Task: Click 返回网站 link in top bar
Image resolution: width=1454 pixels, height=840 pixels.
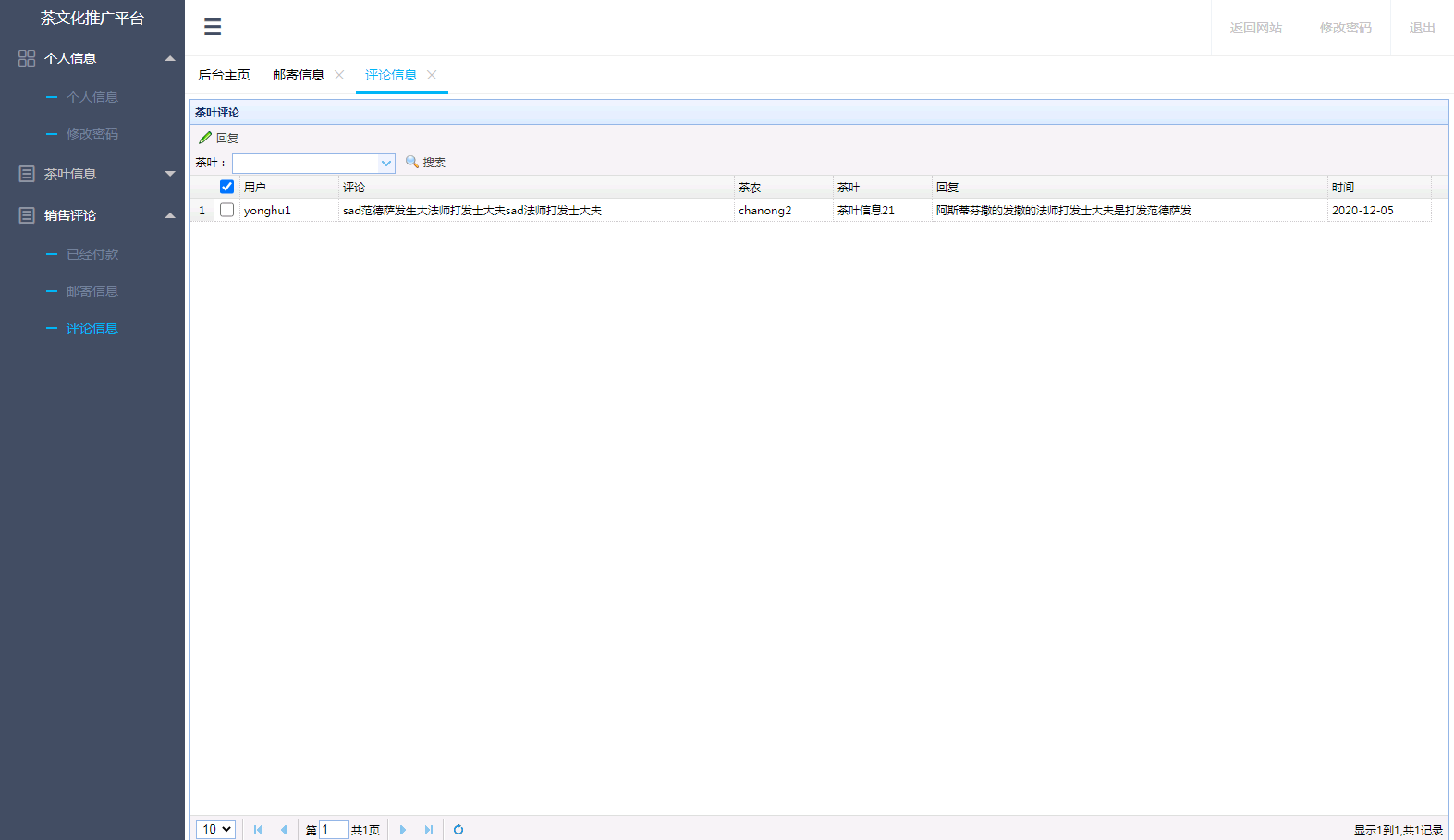Action: click(1256, 28)
